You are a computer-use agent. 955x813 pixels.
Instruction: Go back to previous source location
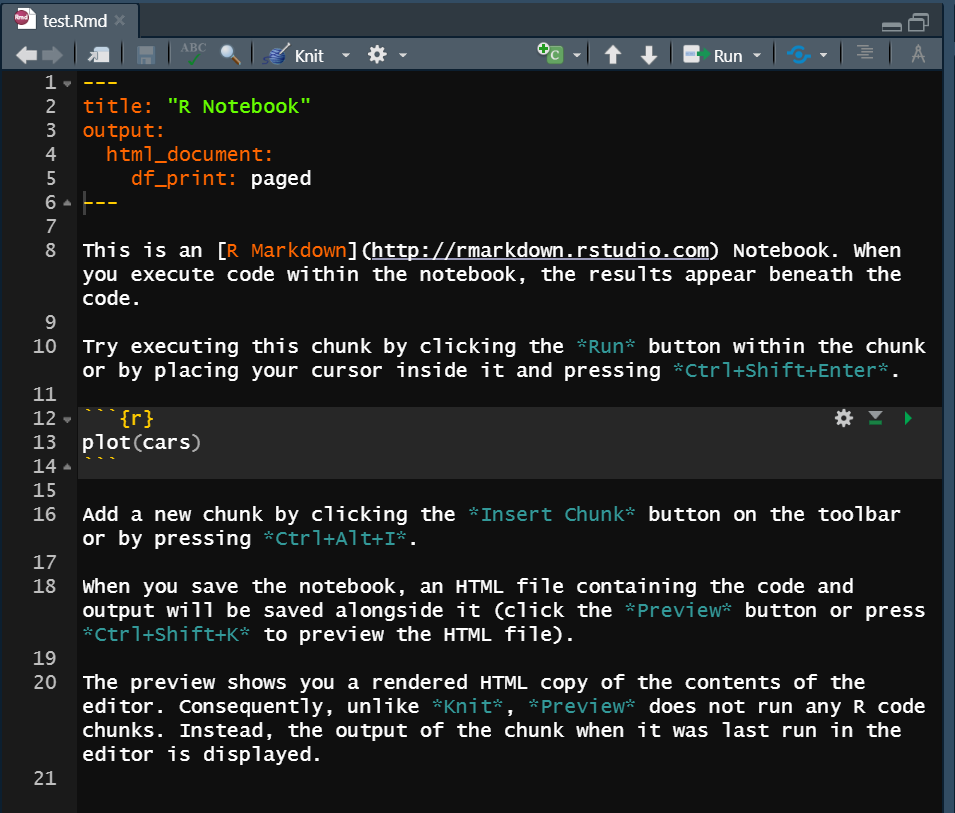[26, 55]
